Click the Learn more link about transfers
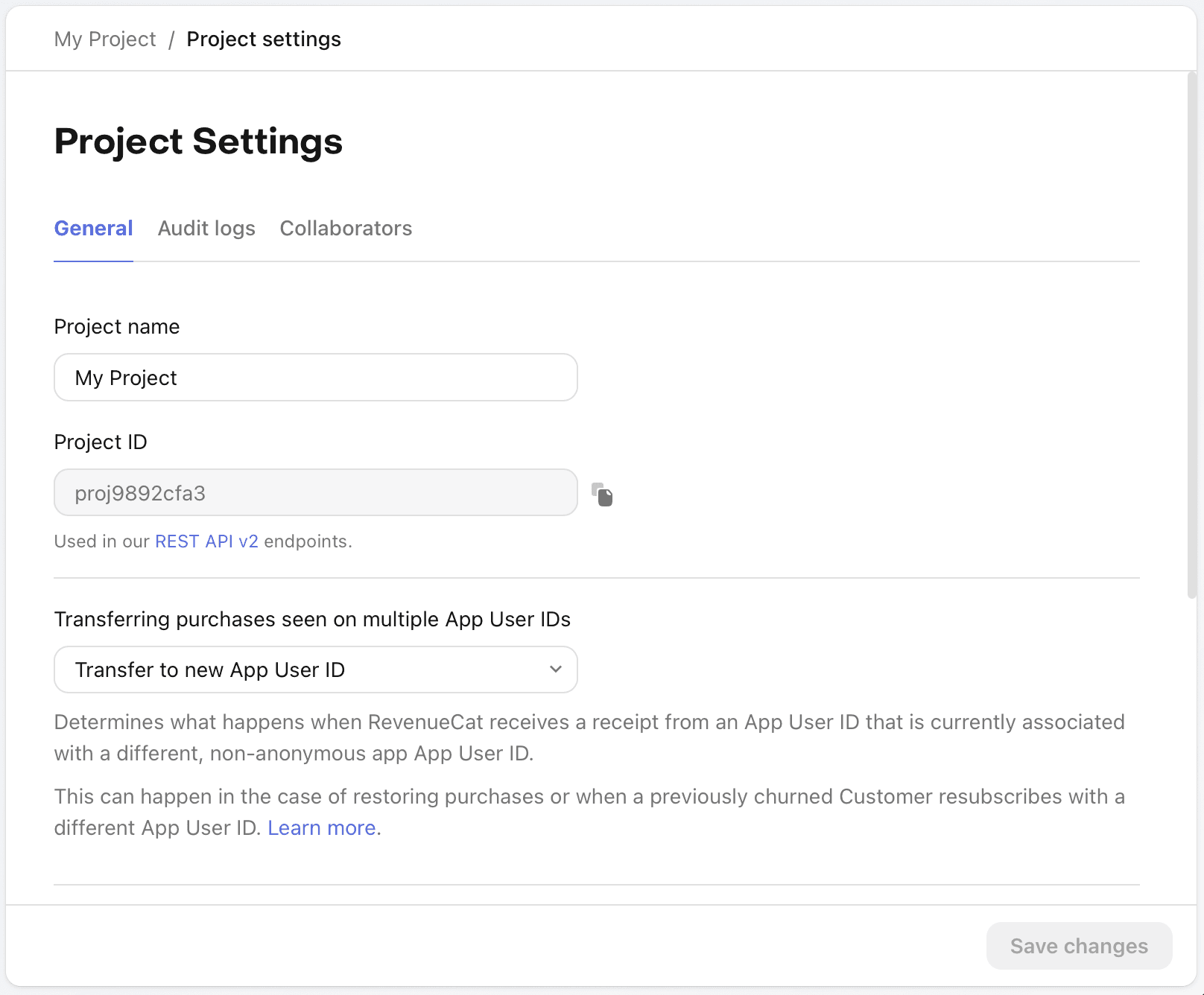This screenshot has height=995, width=1204. pos(320,827)
